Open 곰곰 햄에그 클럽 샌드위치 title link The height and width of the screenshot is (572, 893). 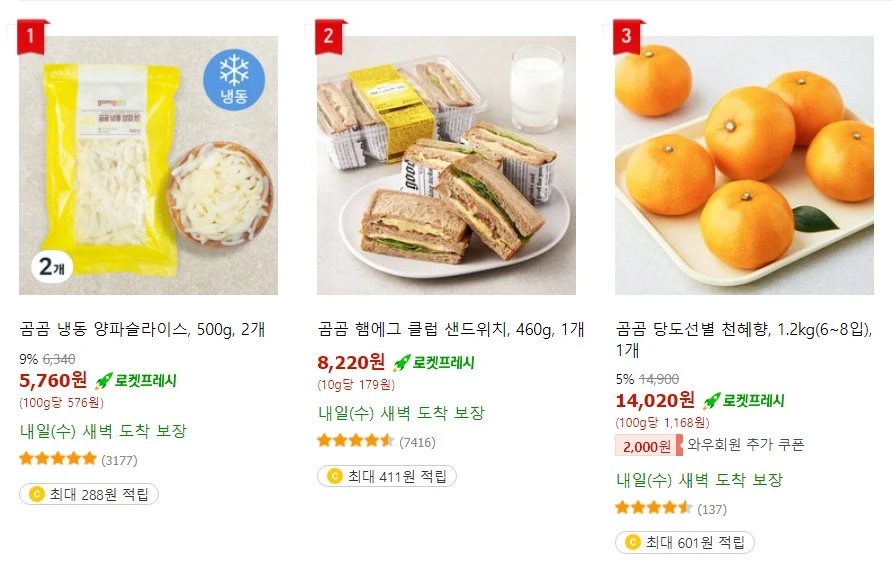450,329
